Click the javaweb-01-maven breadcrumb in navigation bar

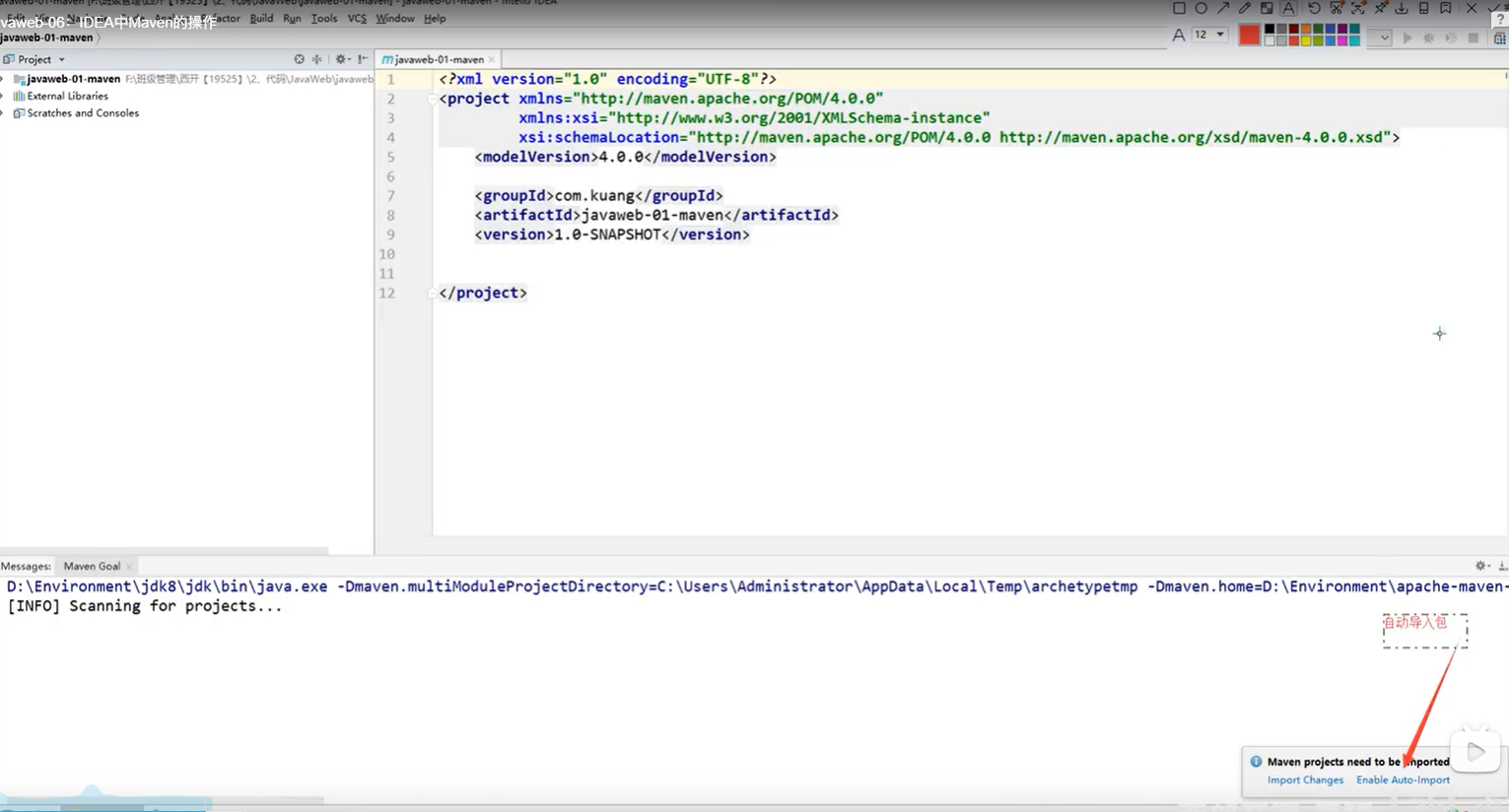pyautogui.click(x=46, y=37)
